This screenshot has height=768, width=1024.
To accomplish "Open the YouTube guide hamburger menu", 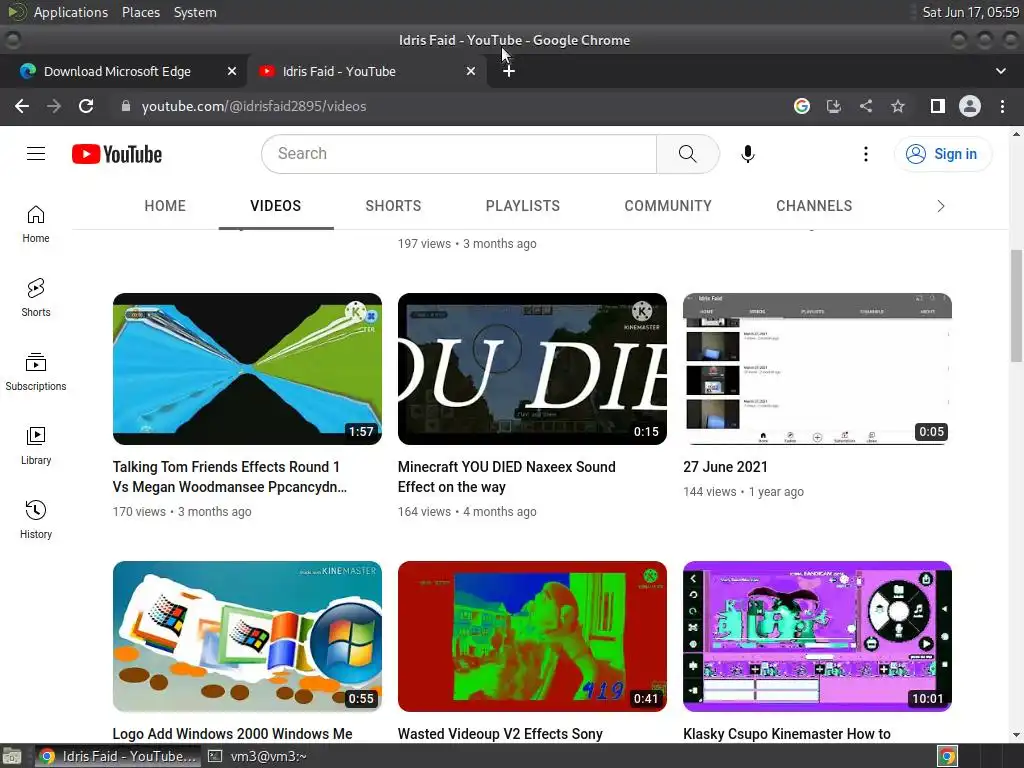I will coord(36,154).
